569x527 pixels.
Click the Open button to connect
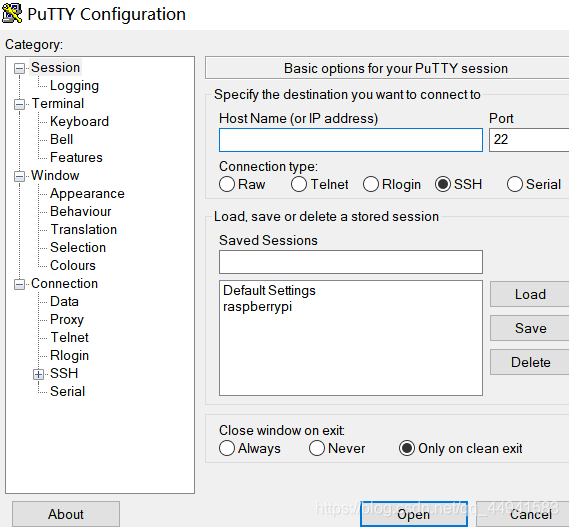pos(414,514)
